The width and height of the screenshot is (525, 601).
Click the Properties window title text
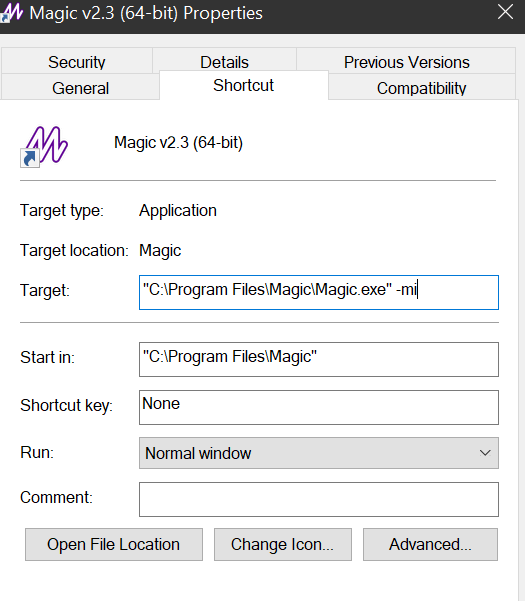(x=146, y=13)
